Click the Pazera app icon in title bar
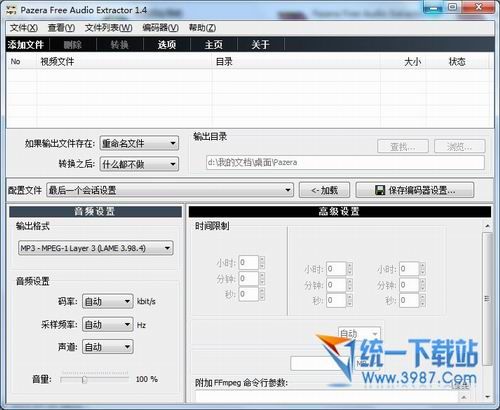This screenshot has height=410, width=500. coord(11,9)
